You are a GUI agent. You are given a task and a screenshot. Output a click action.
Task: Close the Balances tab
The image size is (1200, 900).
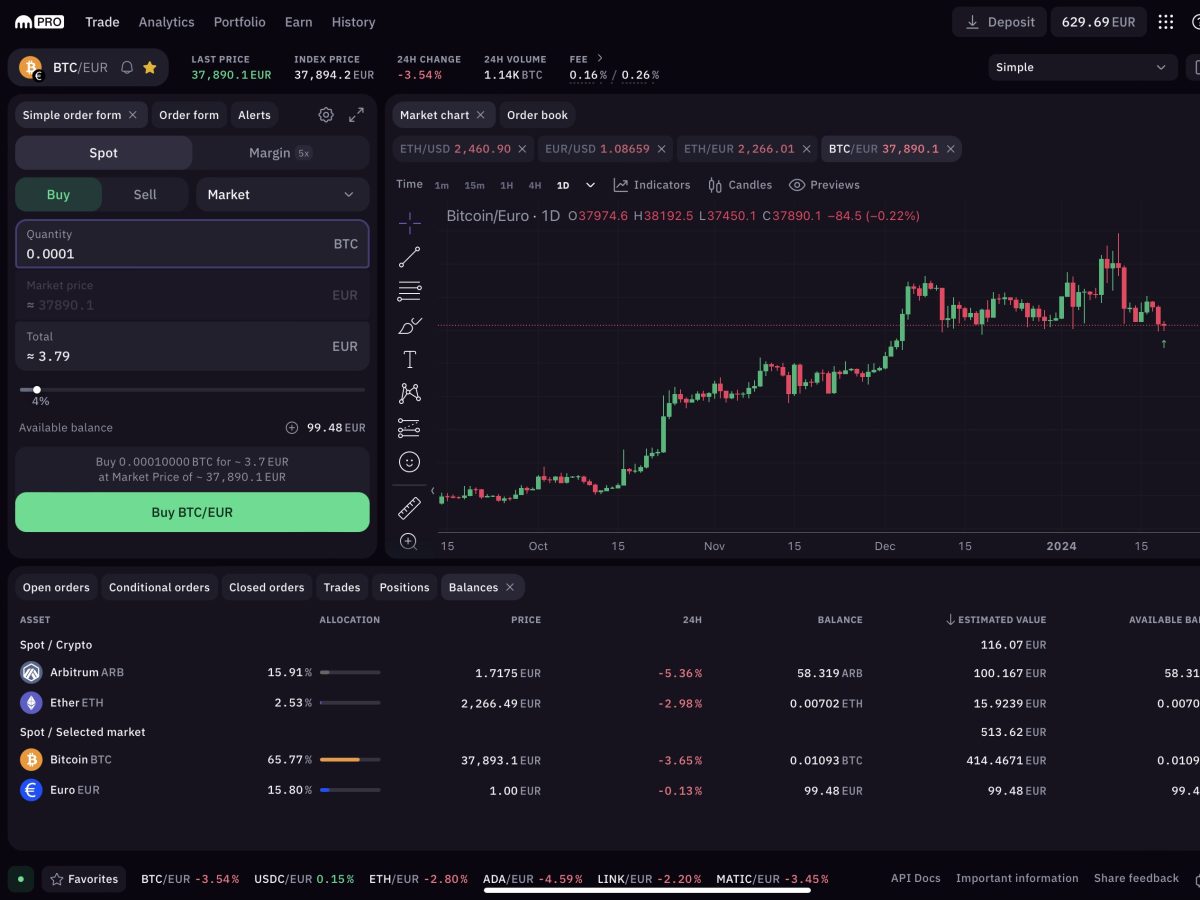[510, 587]
